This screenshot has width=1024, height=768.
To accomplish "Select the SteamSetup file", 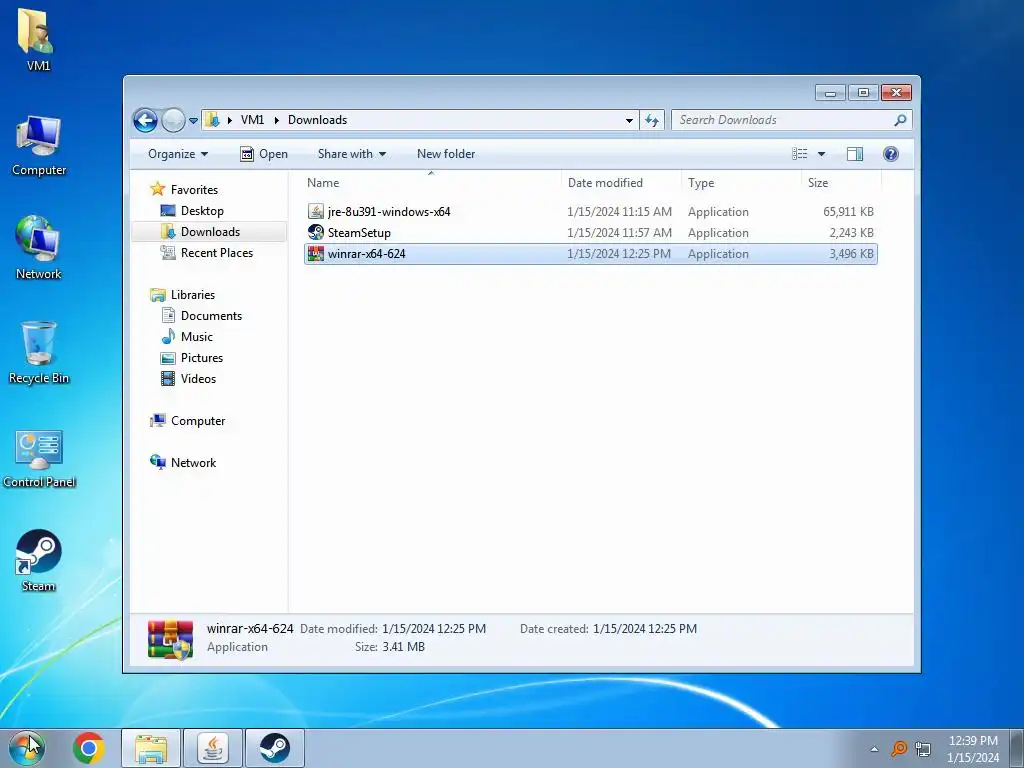I will coord(590,232).
